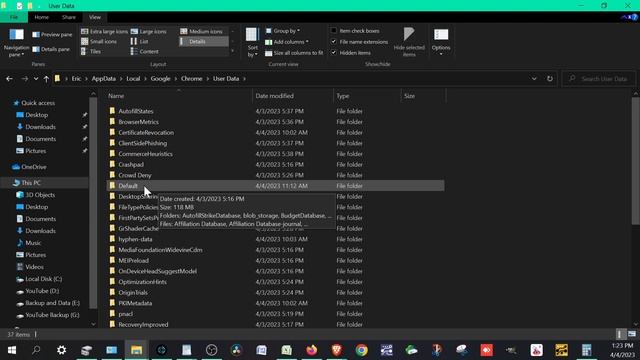Toggle the Details pane

pos(51,49)
